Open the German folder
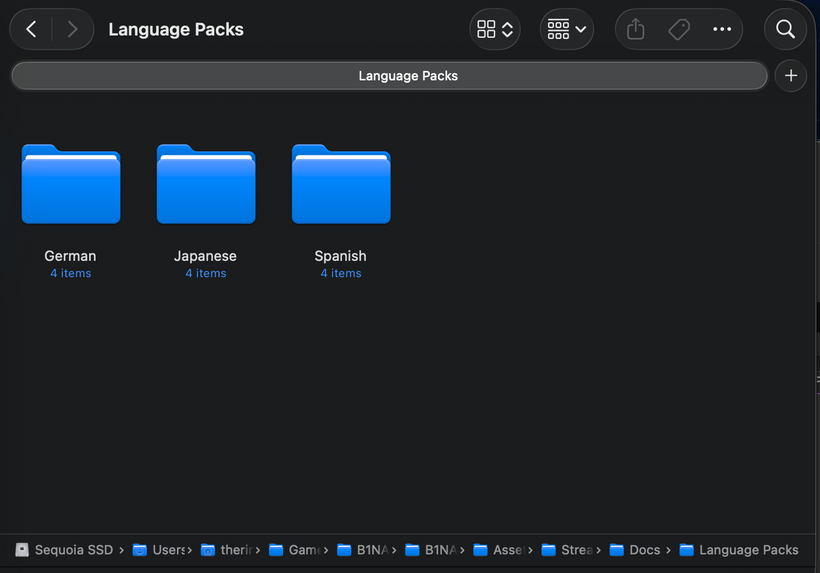Image resolution: width=820 pixels, height=573 pixels. (71, 185)
